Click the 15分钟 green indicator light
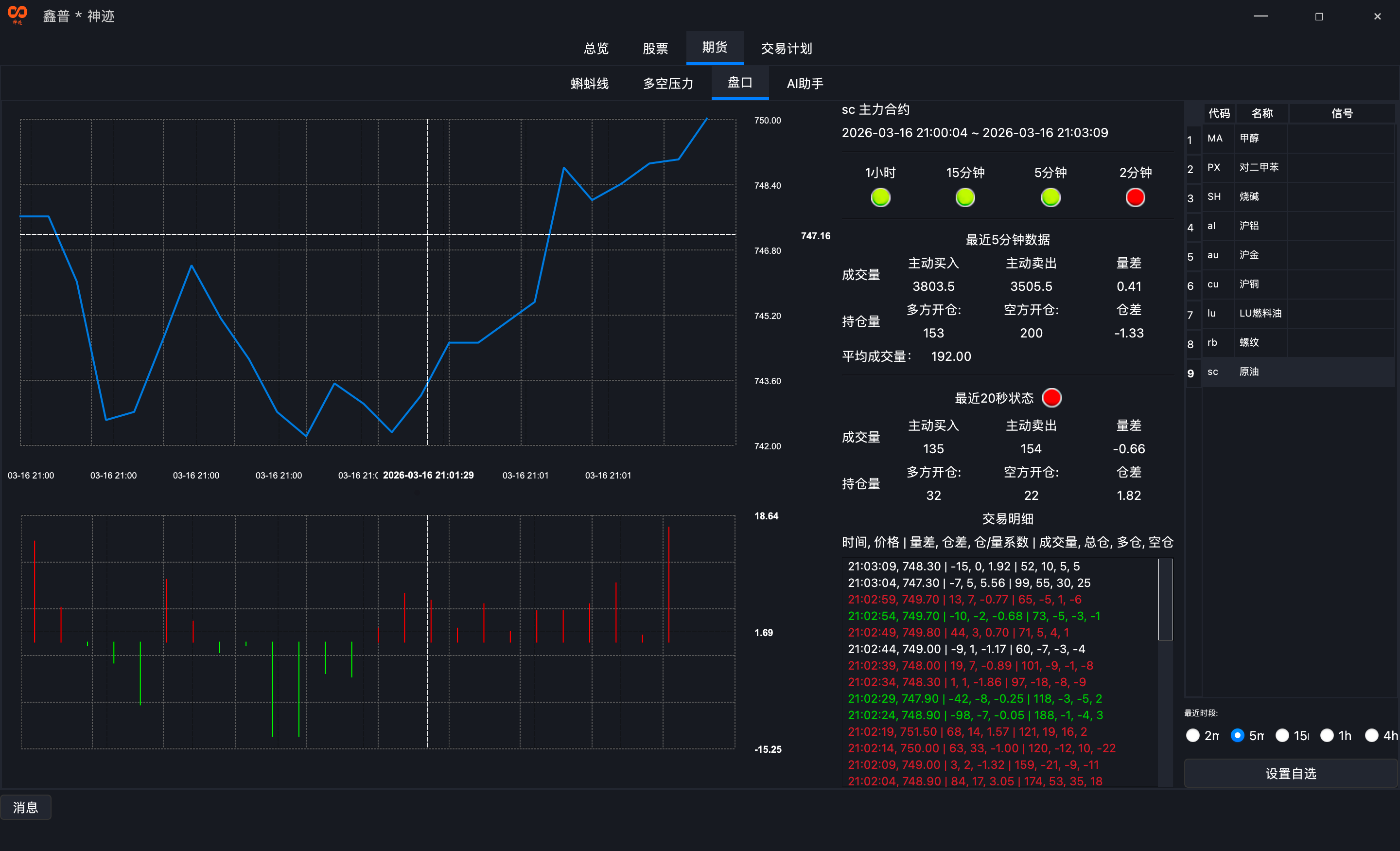Image resolution: width=1400 pixels, height=851 pixels. pos(965,197)
